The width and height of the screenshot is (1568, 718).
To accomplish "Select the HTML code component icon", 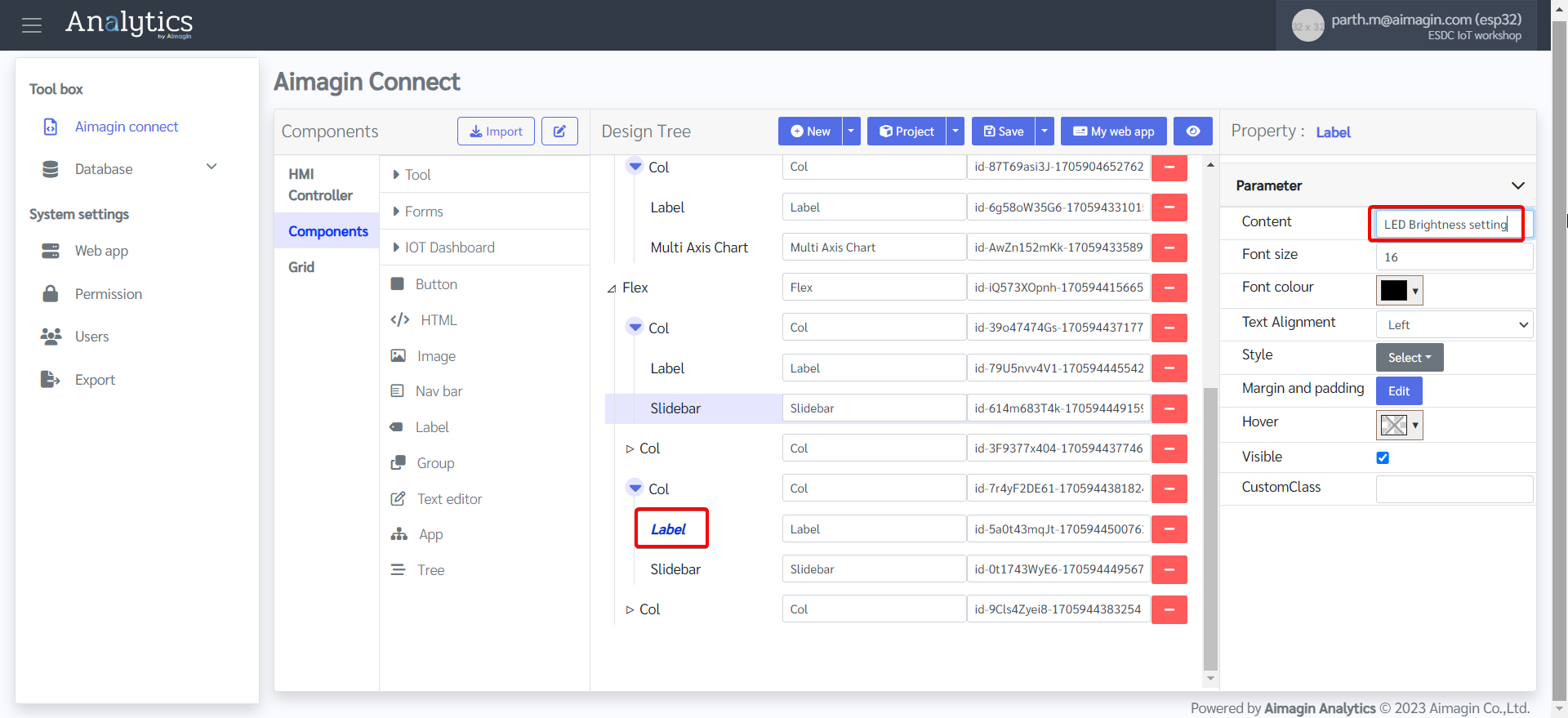I will pyautogui.click(x=400, y=320).
